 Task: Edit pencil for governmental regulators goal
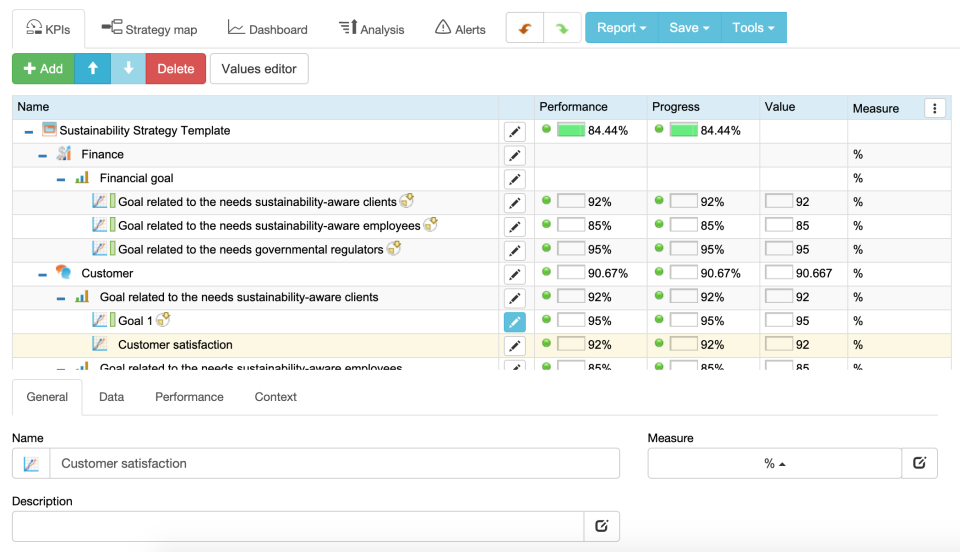pyautogui.click(x=515, y=251)
